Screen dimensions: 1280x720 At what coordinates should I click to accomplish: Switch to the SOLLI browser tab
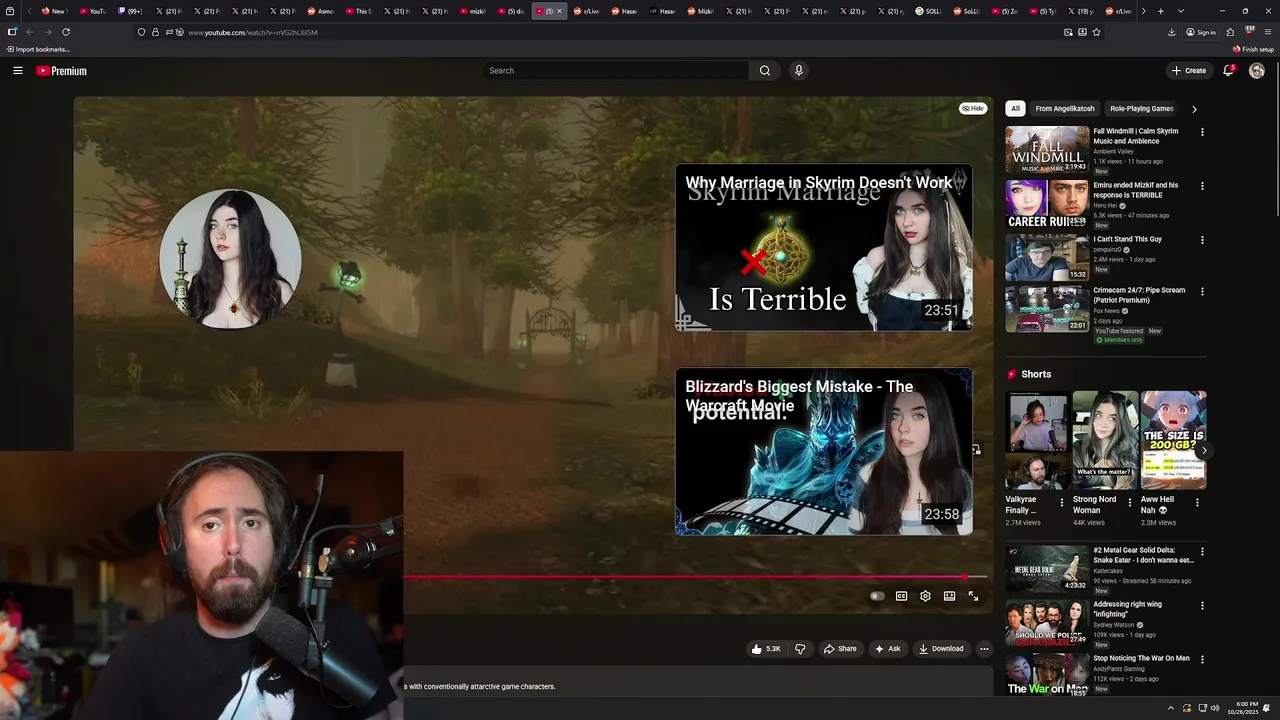(929, 11)
